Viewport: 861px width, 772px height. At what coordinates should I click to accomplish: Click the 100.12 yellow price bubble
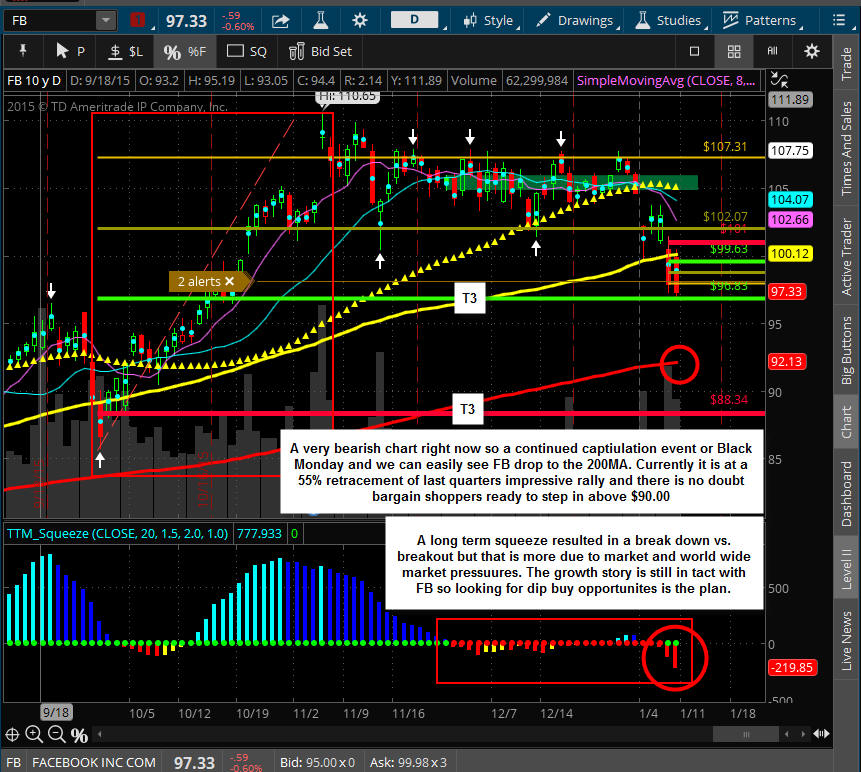790,254
